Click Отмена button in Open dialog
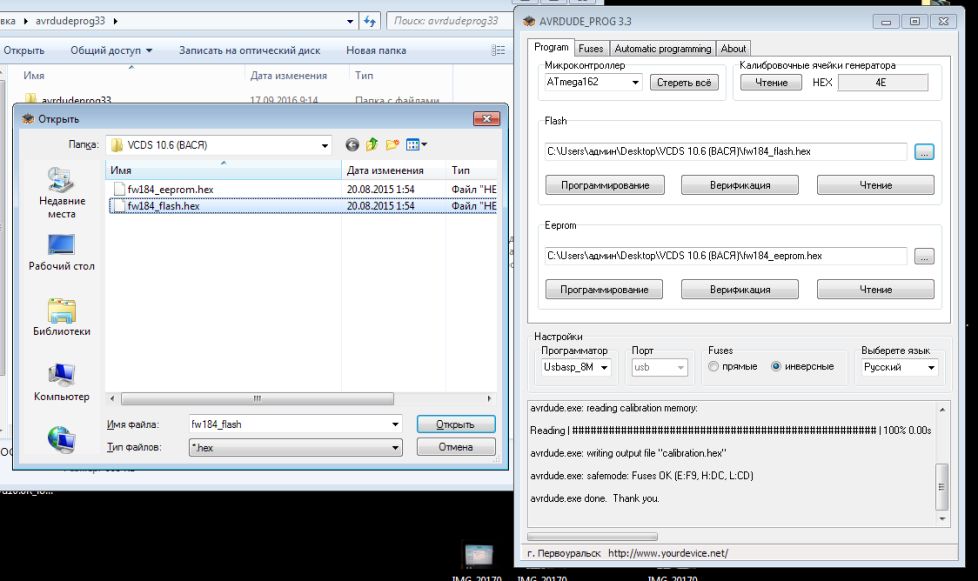 click(456, 447)
